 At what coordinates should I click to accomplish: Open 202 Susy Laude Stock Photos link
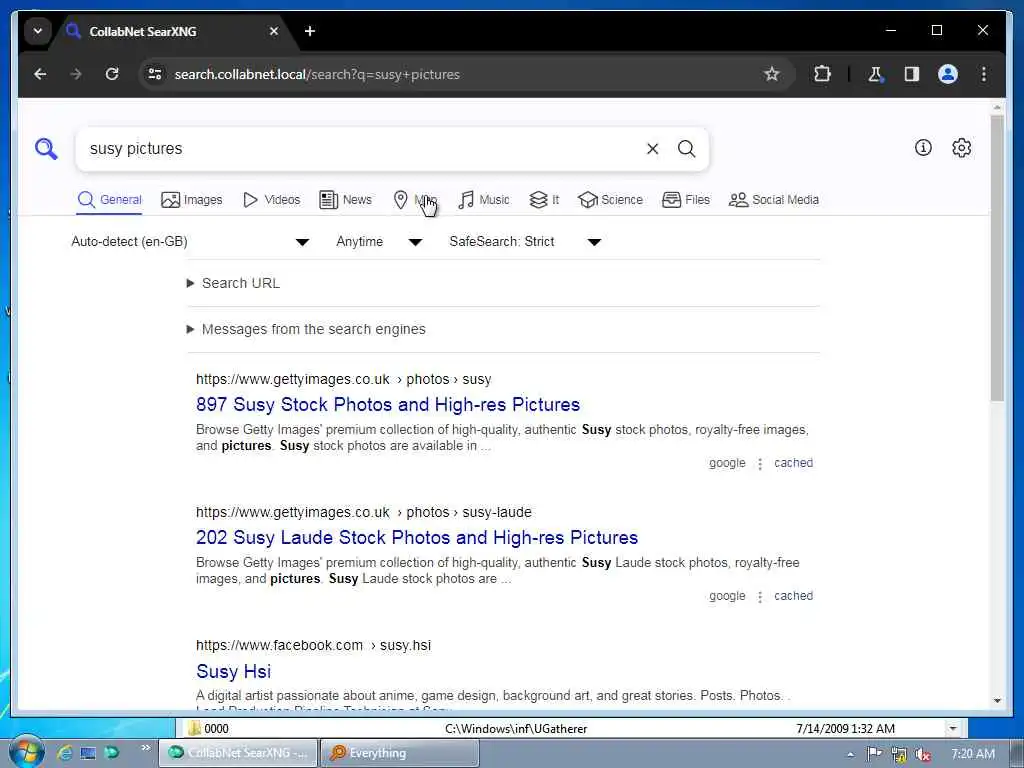[417, 537]
